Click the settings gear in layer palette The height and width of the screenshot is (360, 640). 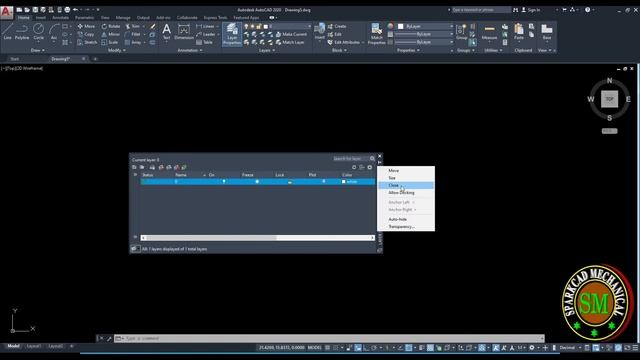tap(370, 167)
